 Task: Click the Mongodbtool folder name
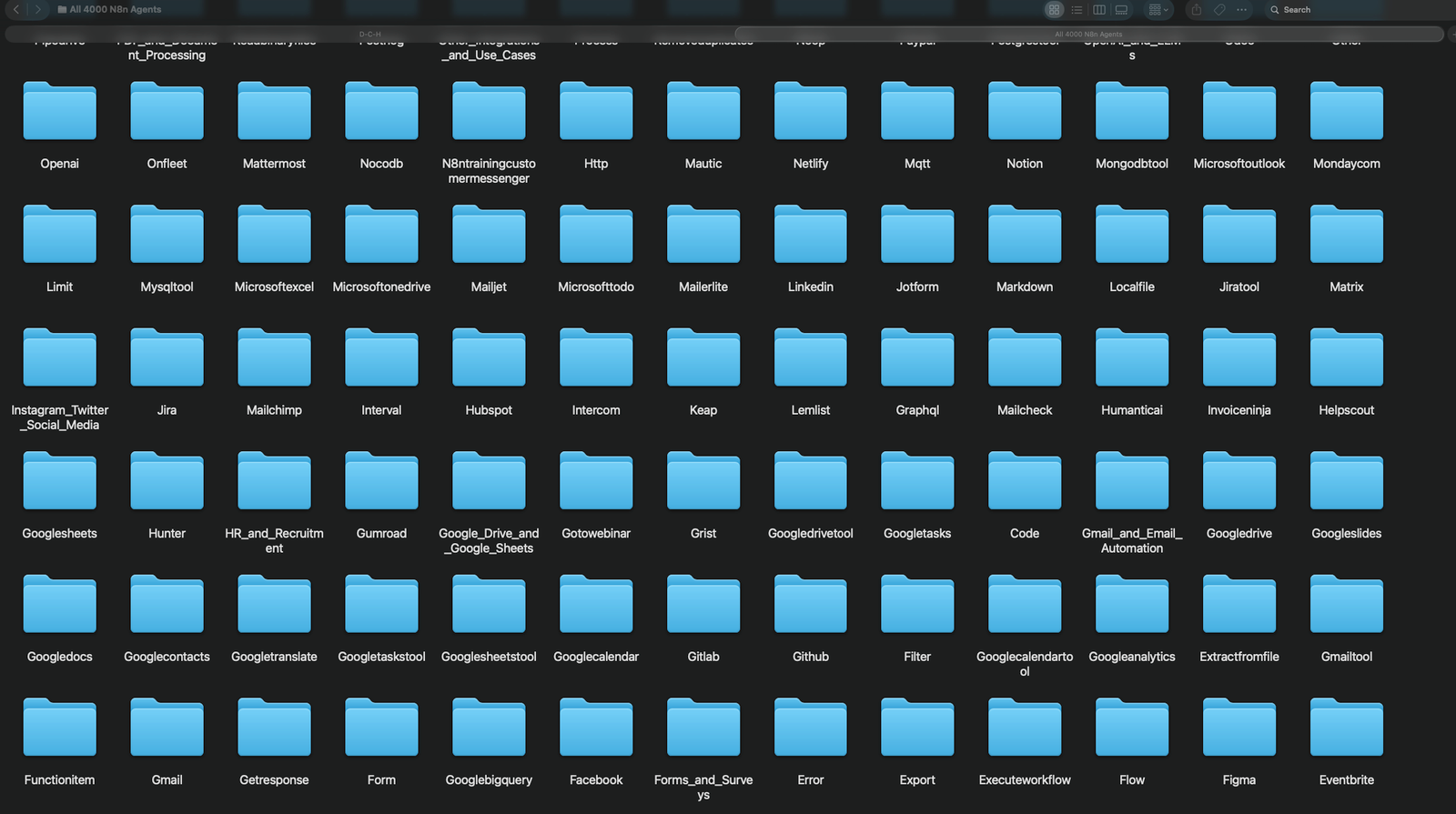(1132, 164)
